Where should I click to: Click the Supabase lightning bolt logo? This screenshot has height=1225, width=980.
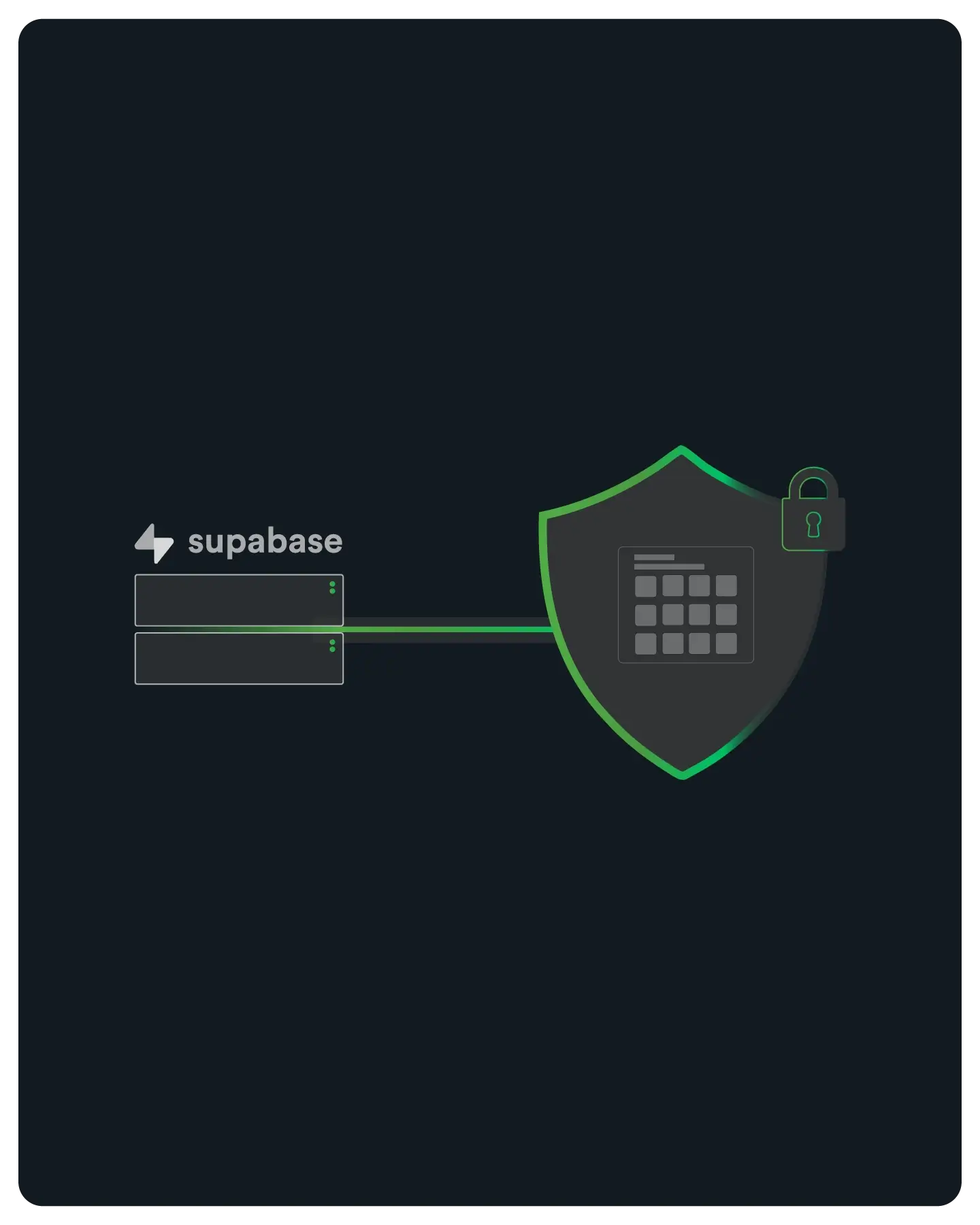click(x=154, y=543)
